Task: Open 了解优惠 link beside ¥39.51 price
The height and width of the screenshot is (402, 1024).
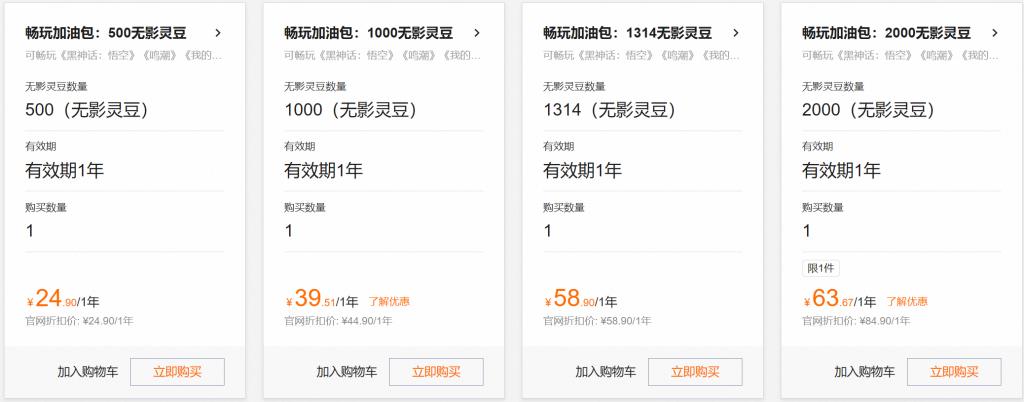Action: point(389,302)
